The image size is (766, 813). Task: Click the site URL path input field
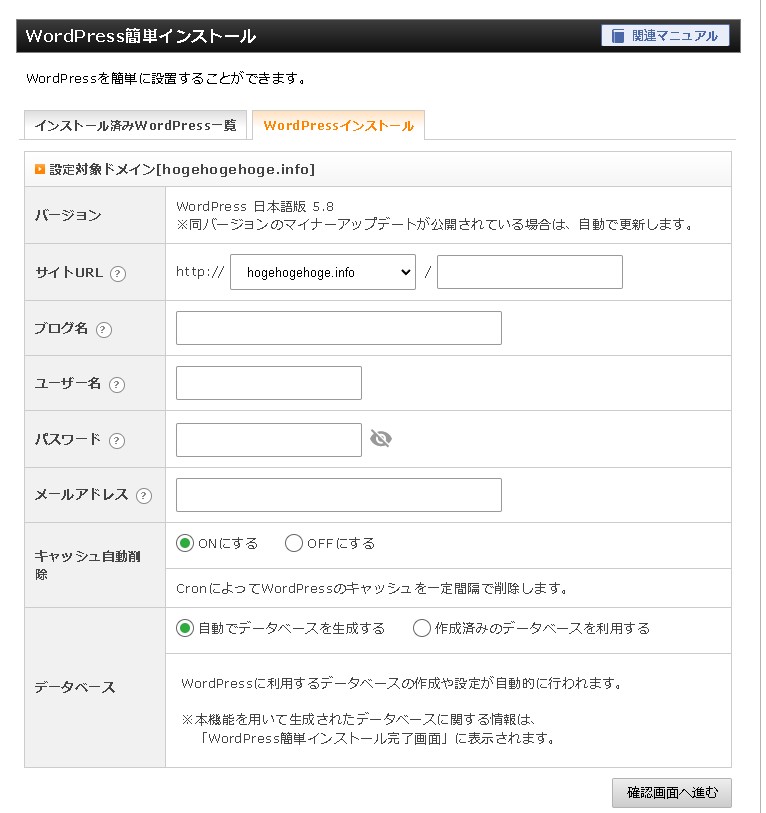pos(529,272)
